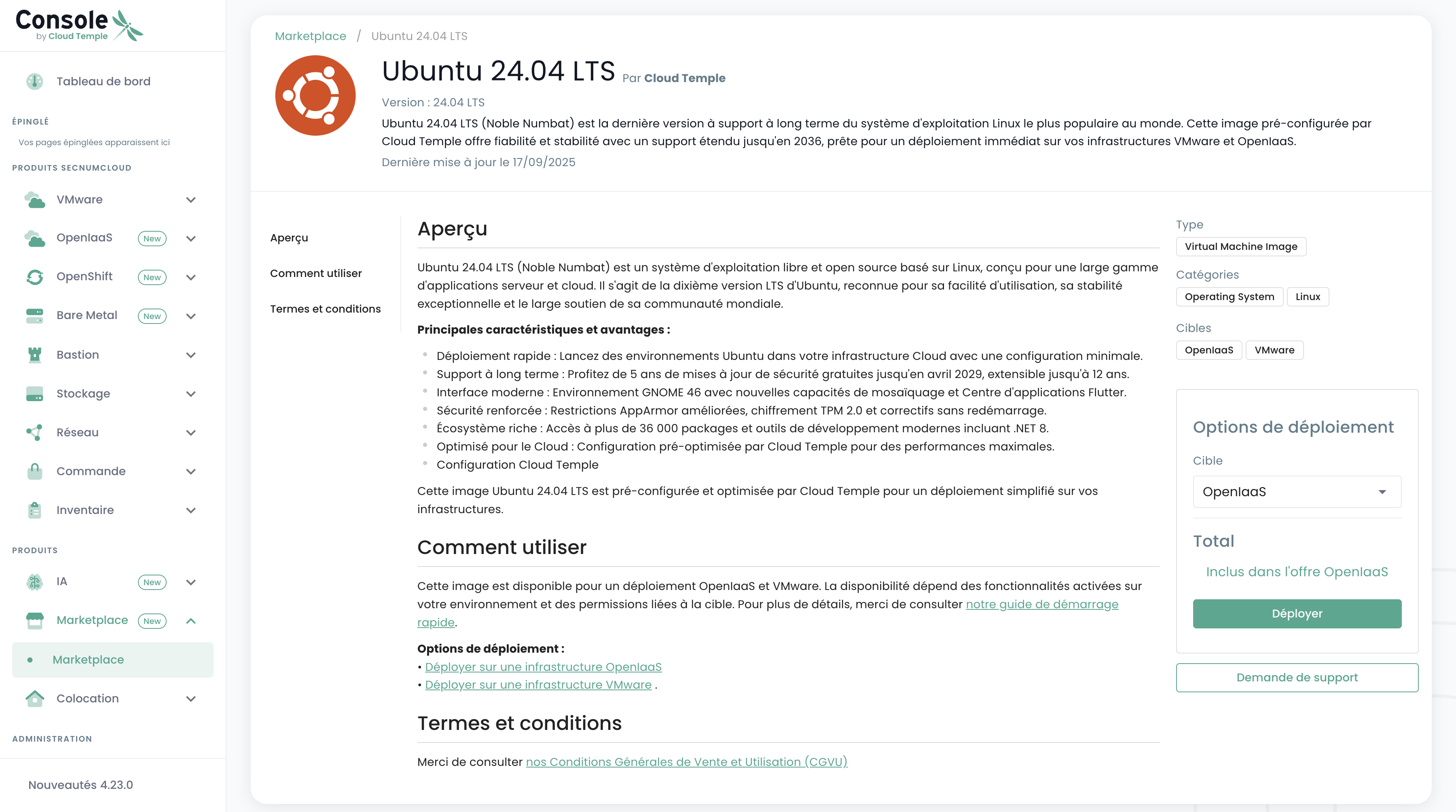Click the OpenShift sidebar icon

tap(34, 277)
